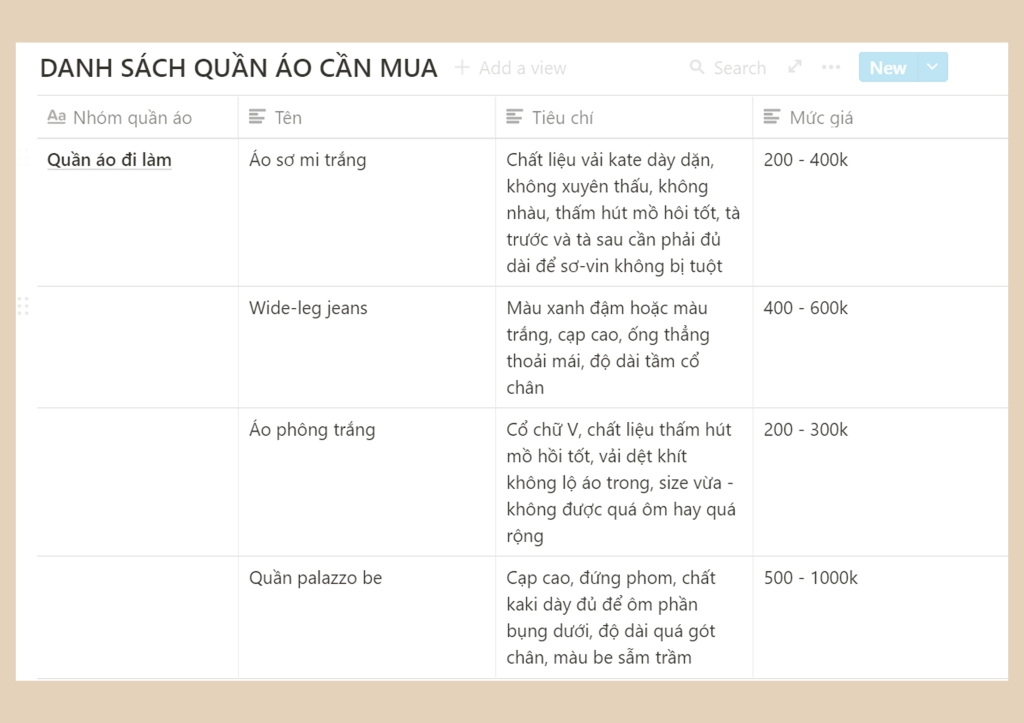Viewport: 1024px width, 723px height.
Task: Expand the database using the diagonal arrows icon
Action: [x=794, y=66]
